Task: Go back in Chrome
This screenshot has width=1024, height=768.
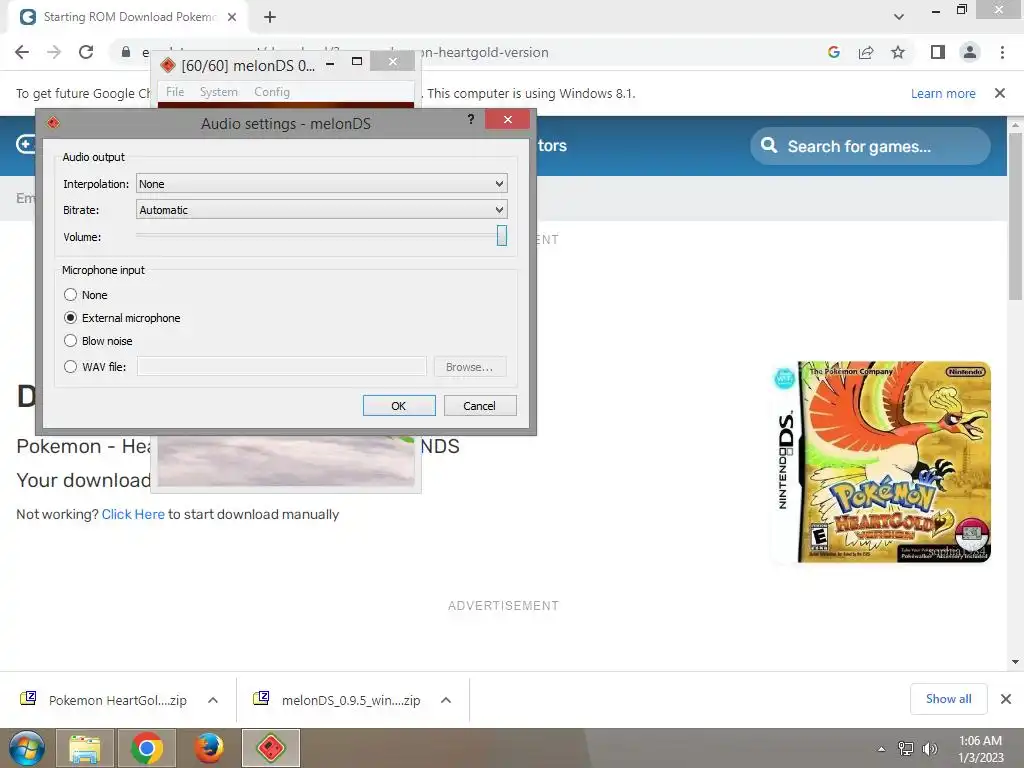Action: (x=22, y=52)
